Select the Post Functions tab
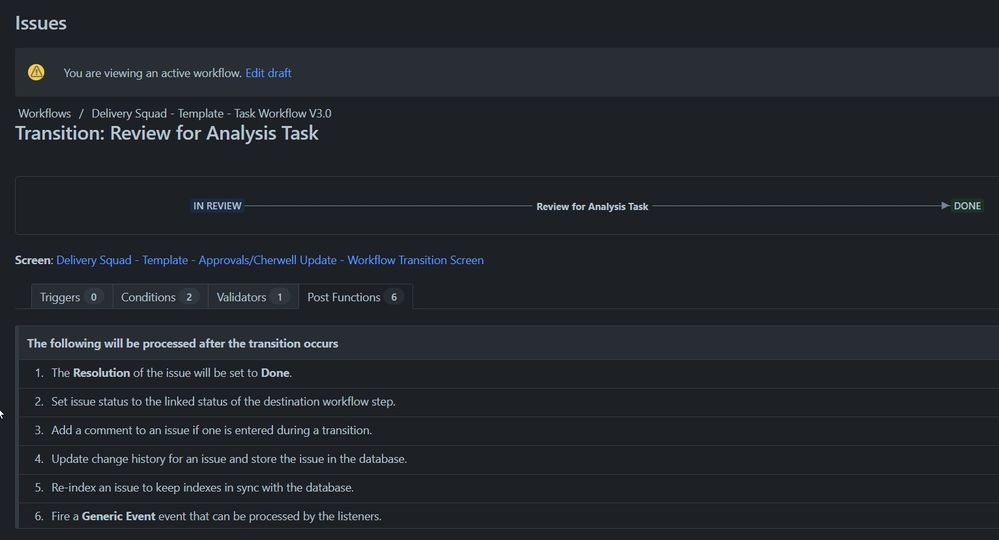The width and height of the screenshot is (999, 540). point(355,297)
